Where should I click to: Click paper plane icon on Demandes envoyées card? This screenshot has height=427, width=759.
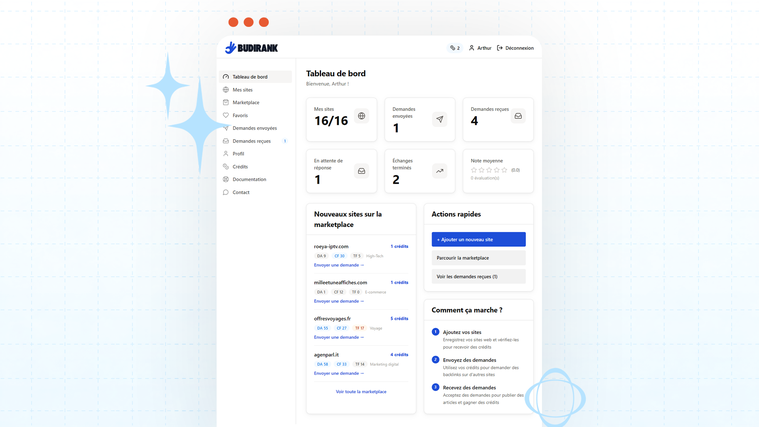440,119
